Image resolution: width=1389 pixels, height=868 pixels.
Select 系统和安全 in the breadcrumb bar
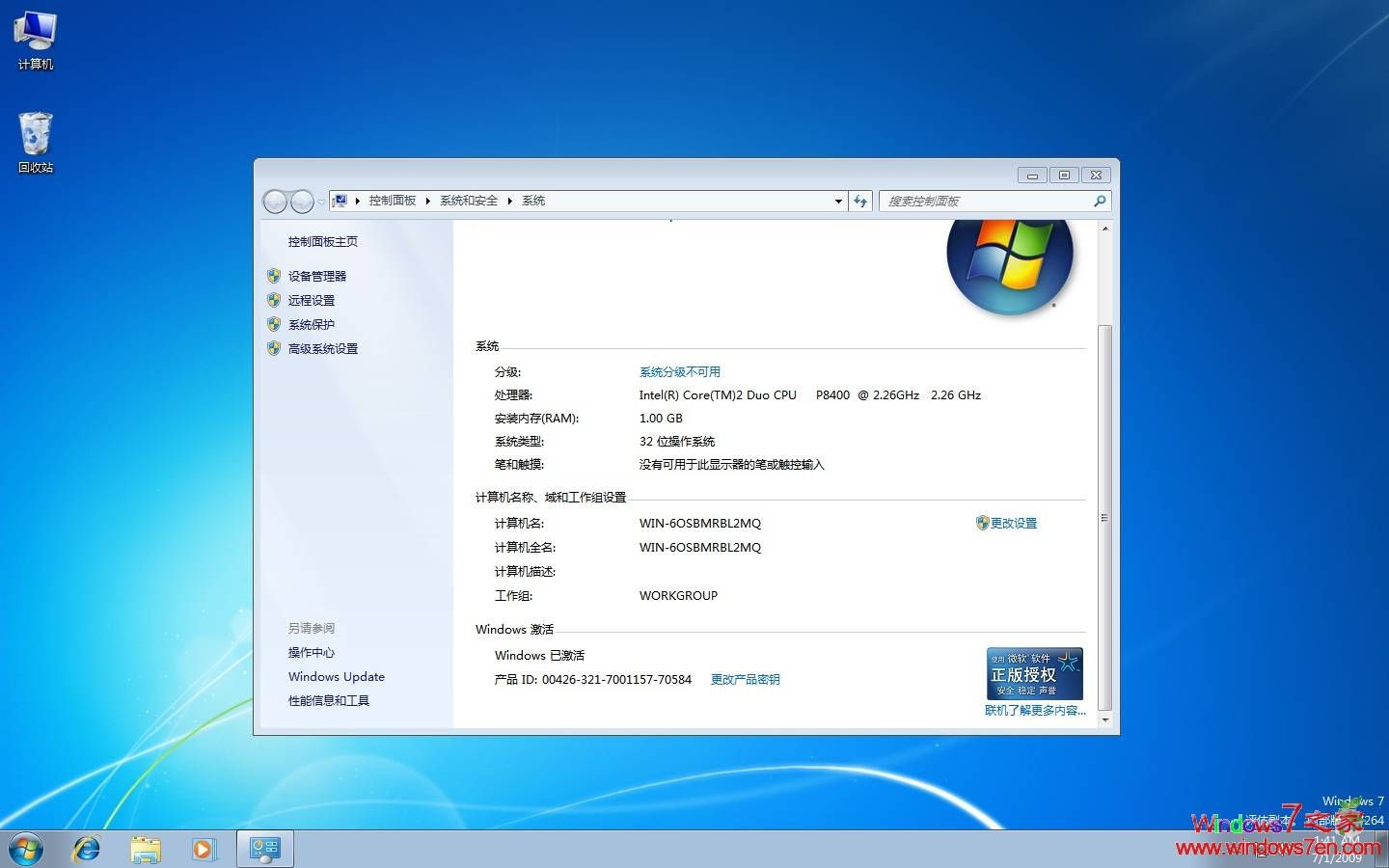(469, 201)
